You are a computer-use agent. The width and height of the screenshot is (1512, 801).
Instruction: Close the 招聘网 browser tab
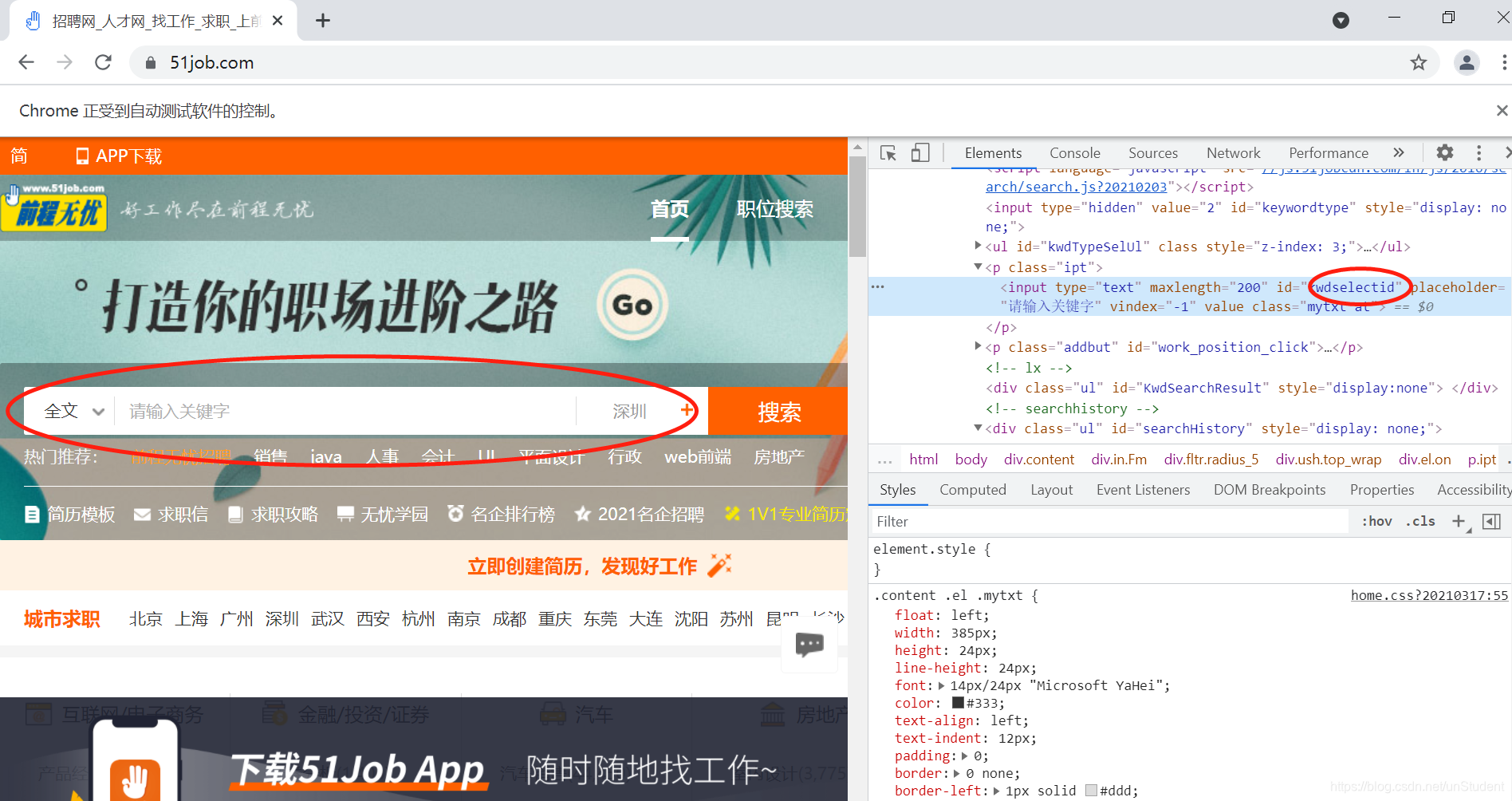click(278, 21)
